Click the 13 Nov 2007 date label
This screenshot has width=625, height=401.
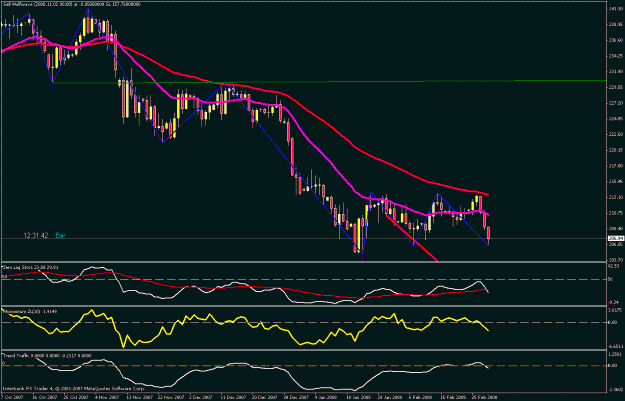[x=139, y=397]
